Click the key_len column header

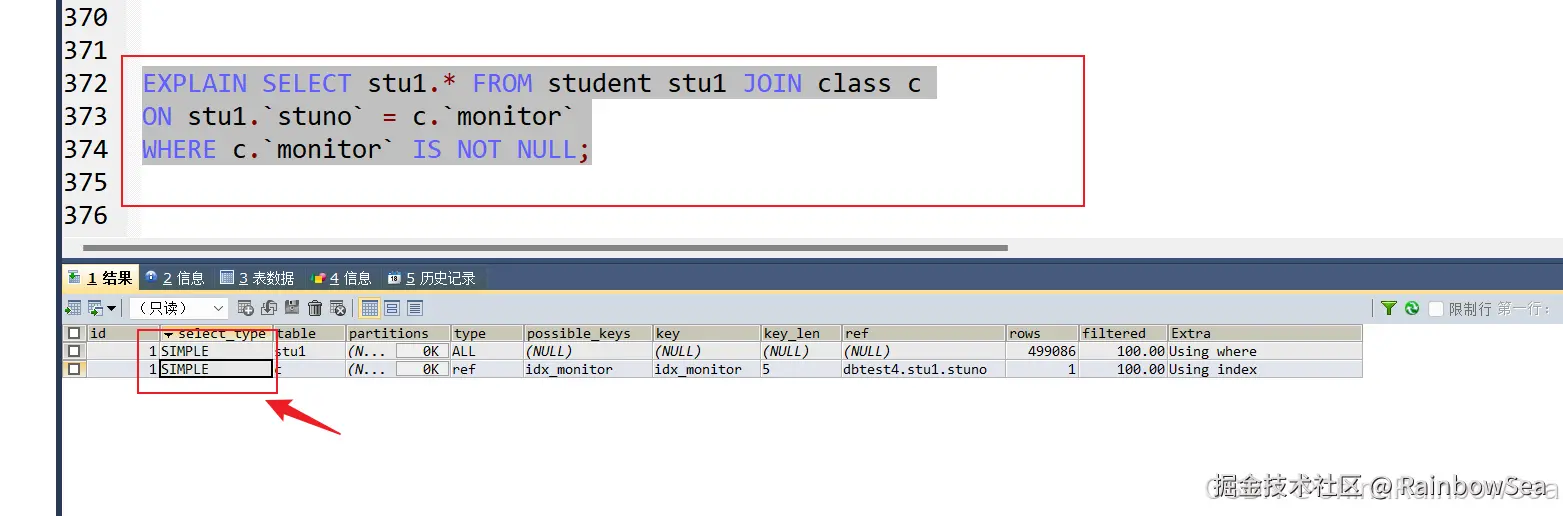tap(801, 333)
